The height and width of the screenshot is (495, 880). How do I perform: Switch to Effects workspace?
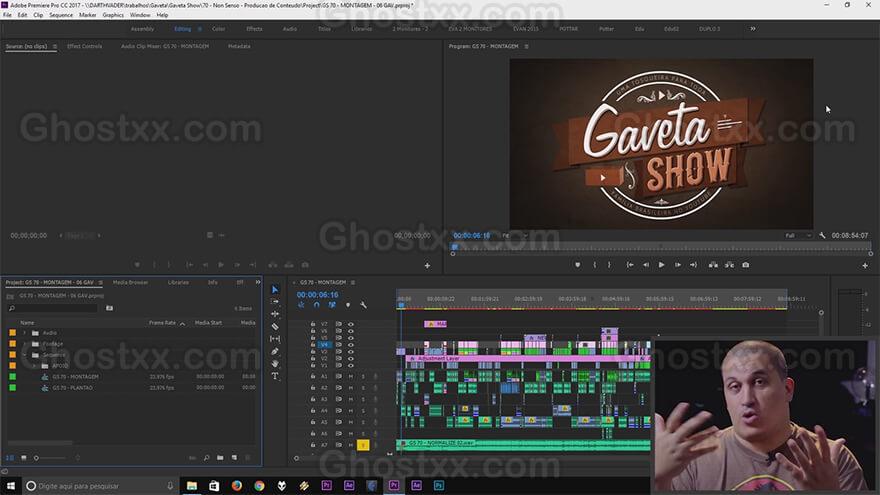(x=254, y=29)
